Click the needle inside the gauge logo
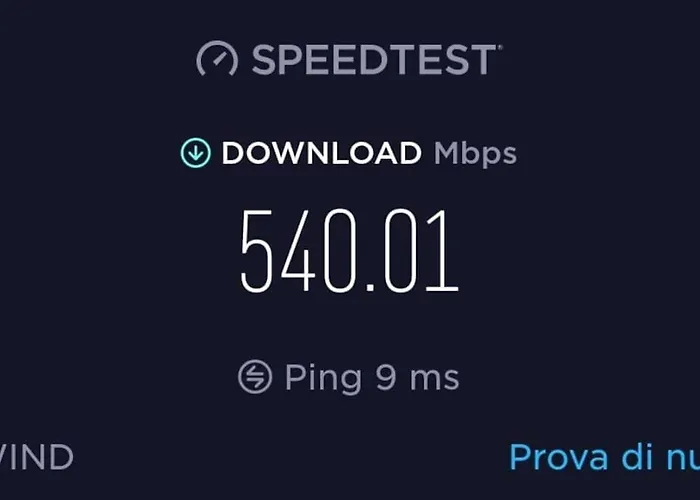Image resolution: width=700 pixels, height=500 pixels. coord(220,59)
